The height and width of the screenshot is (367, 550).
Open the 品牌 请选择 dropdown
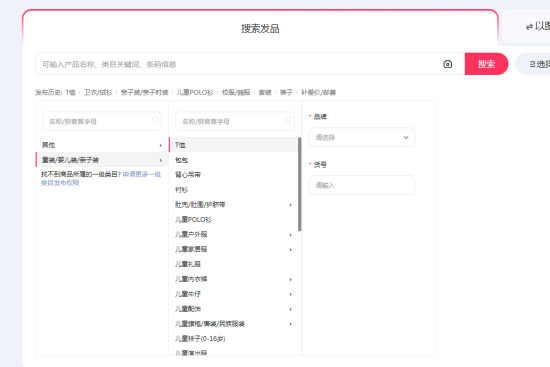click(362, 137)
